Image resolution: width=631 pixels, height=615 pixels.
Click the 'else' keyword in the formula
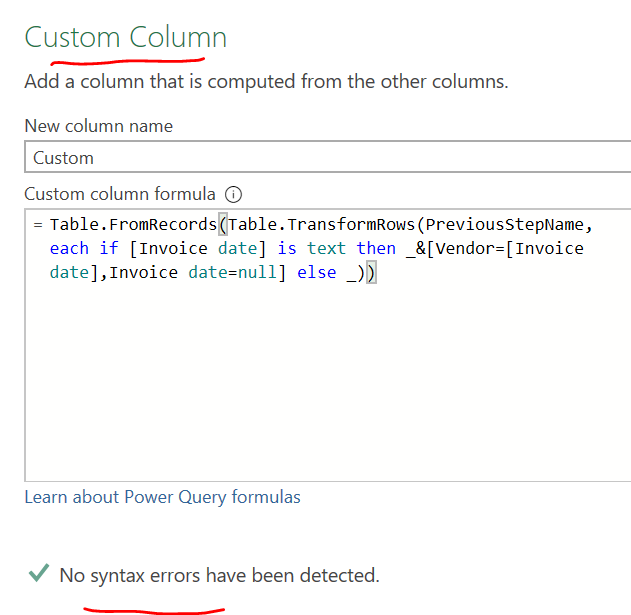316,272
